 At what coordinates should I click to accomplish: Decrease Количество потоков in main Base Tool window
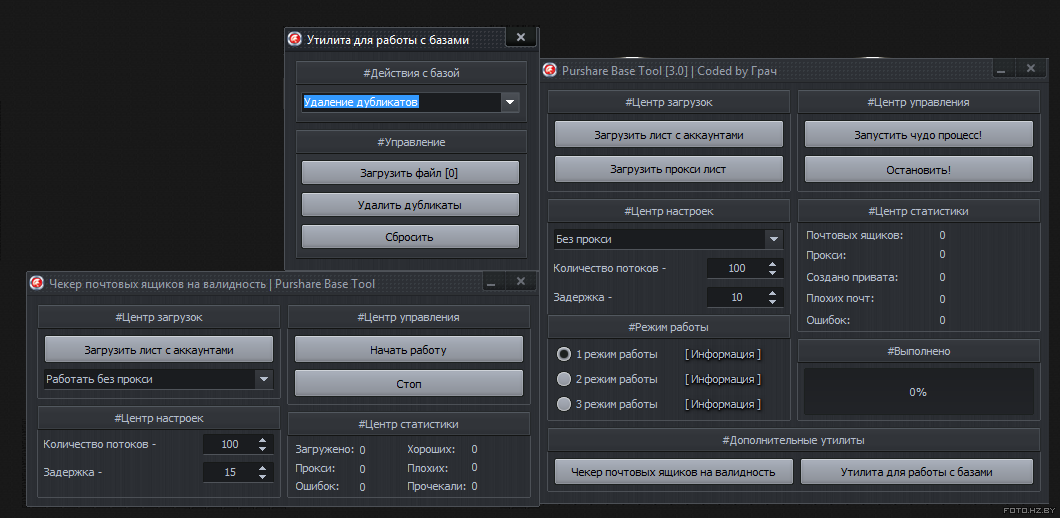click(x=773, y=273)
